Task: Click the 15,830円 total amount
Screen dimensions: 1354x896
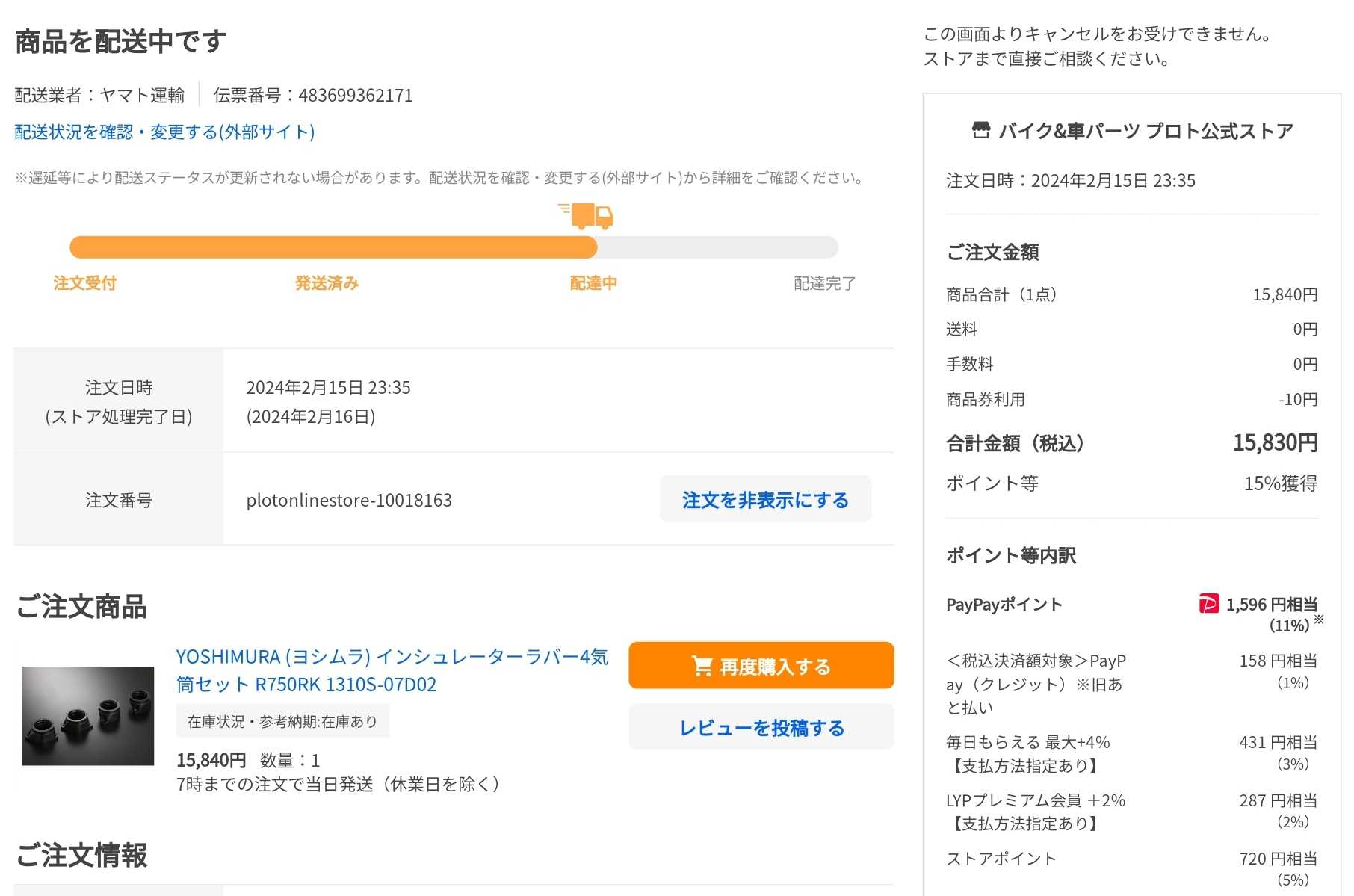Action: click(x=1275, y=442)
